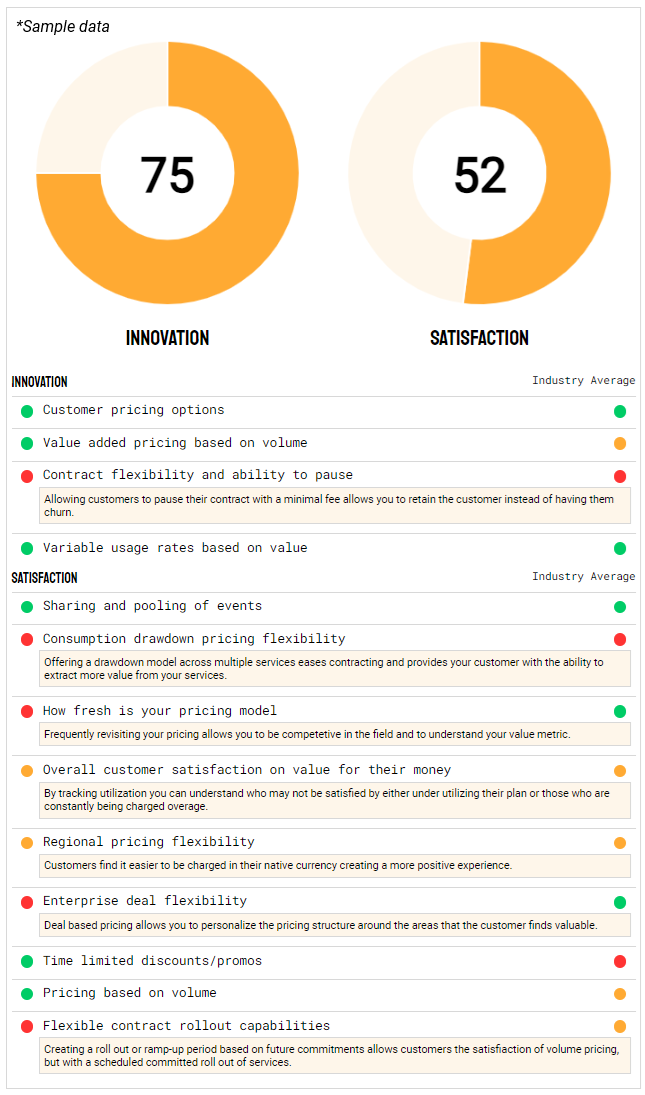Click industry average dot for Value added pricing
Screen dimensions: 645x1095
tap(620, 444)
